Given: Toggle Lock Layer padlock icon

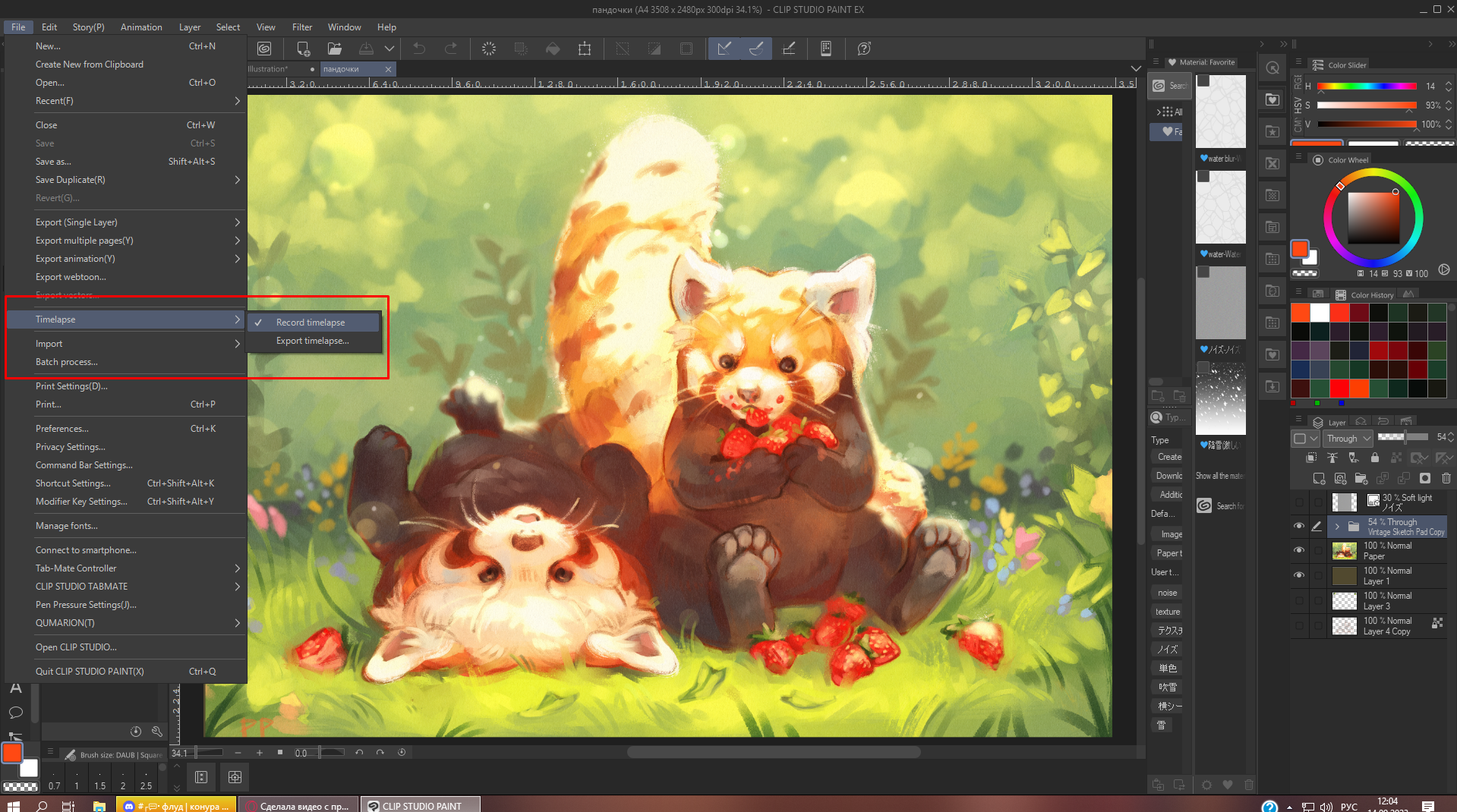Looking at the screenshot, I should click(x=1375, y=458).
